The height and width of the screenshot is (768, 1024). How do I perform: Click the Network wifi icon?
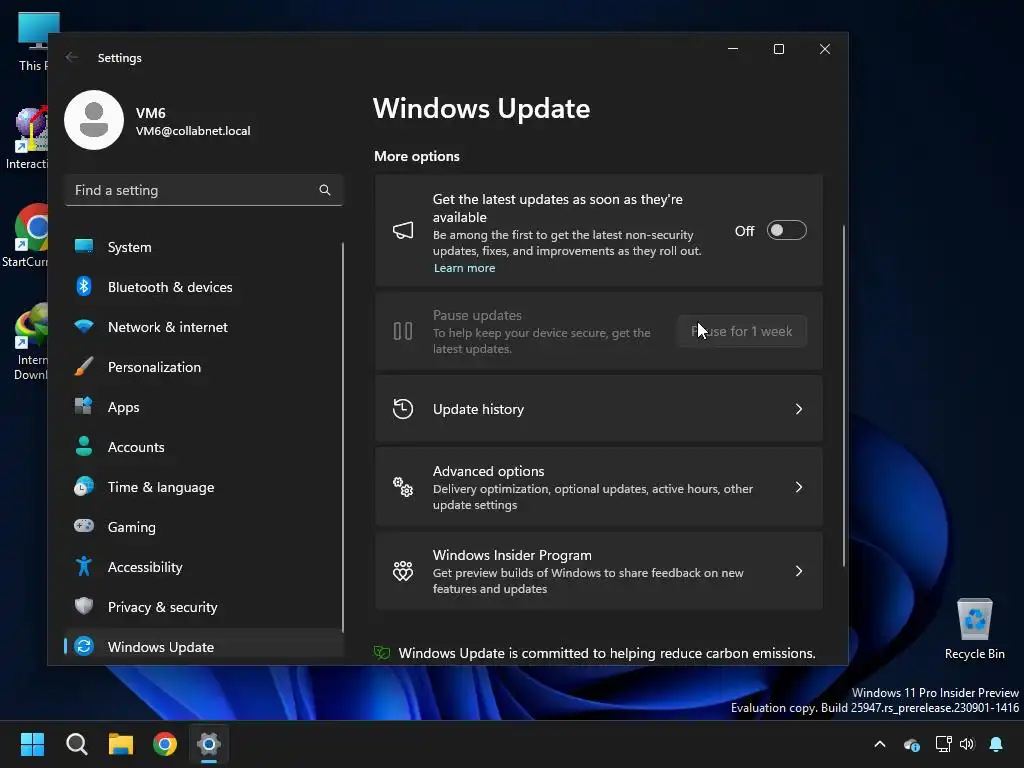(x=84, y=326)
